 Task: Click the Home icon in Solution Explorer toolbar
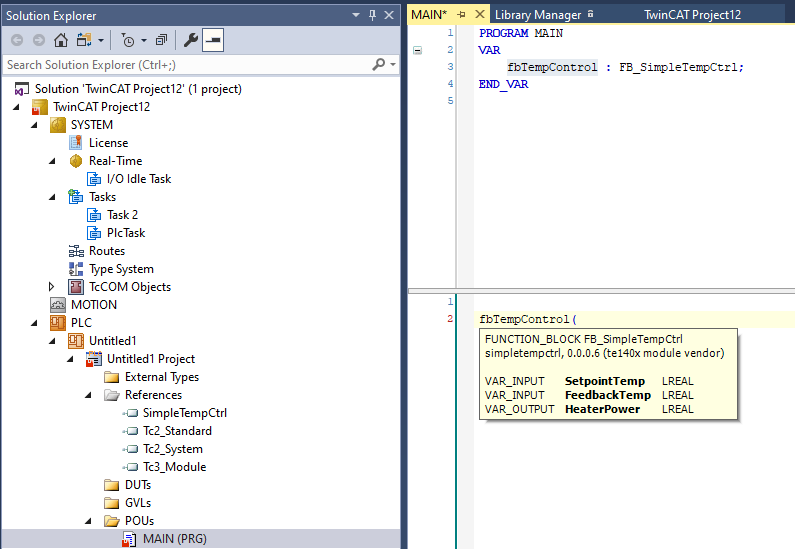[61, 40]
